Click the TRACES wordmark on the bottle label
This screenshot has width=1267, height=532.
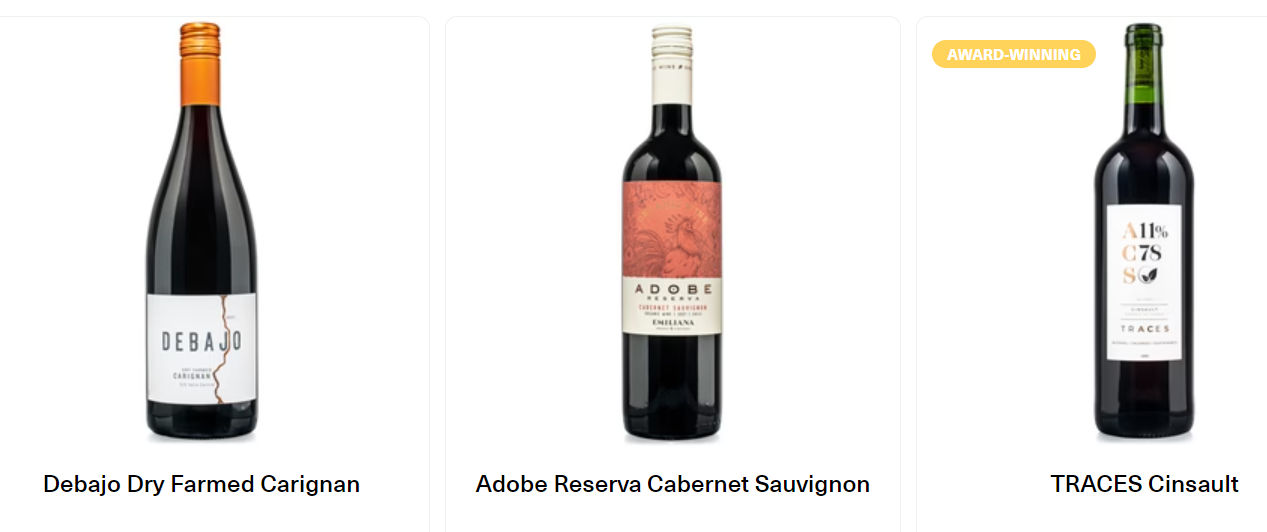point(1144,329)
